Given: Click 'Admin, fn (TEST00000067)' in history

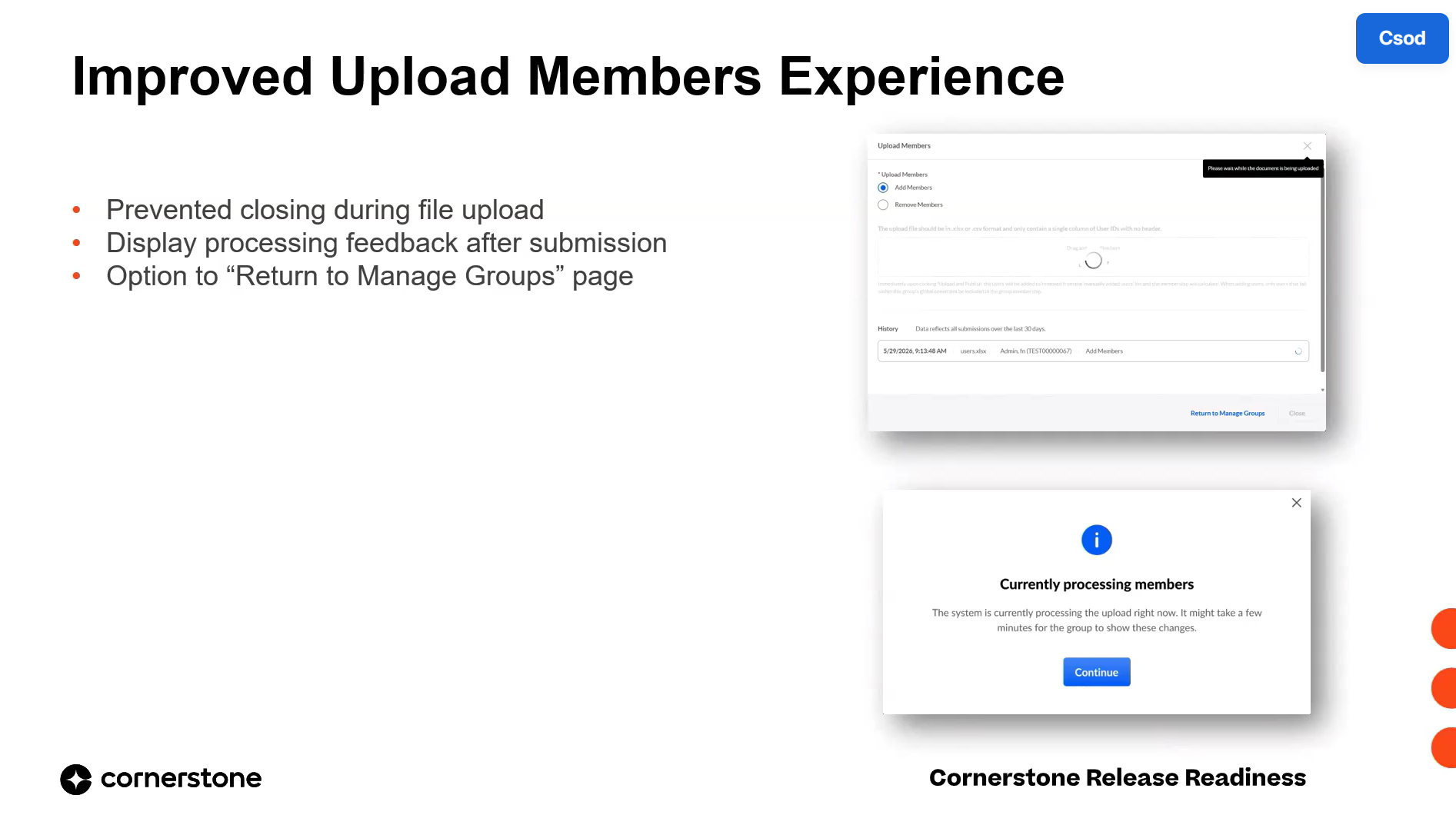Looking at the screenshot, I should (1035, 351).
